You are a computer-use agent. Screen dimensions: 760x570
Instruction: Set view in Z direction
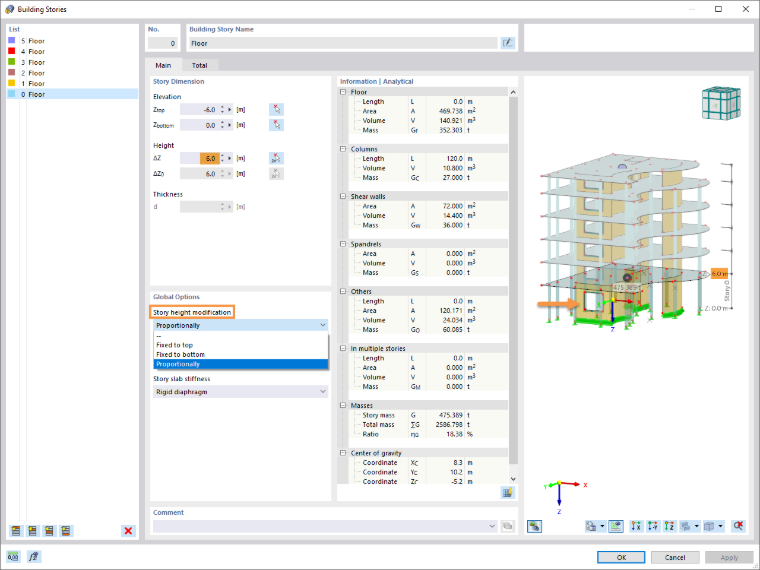669,526
